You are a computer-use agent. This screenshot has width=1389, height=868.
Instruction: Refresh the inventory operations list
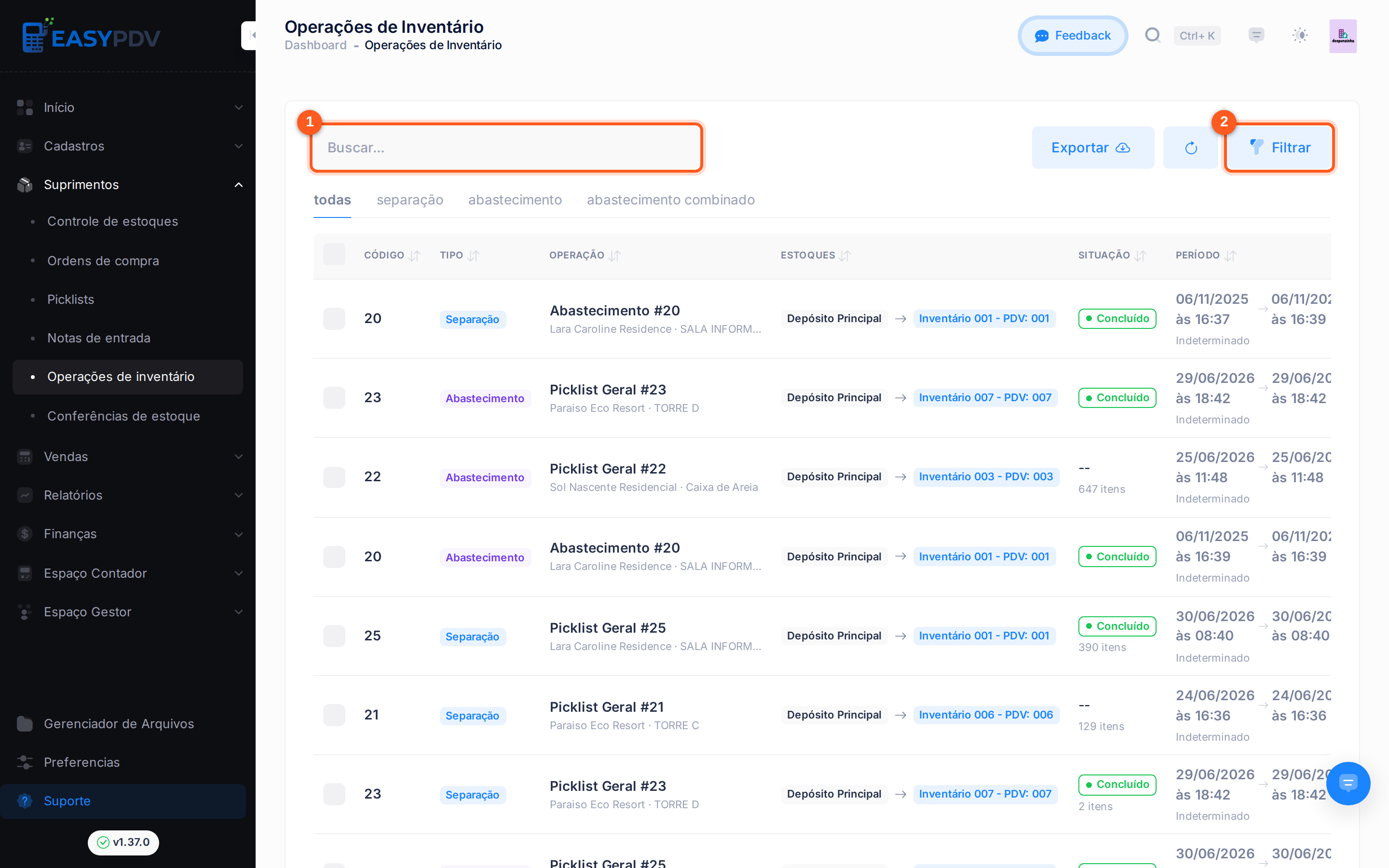1191,148
